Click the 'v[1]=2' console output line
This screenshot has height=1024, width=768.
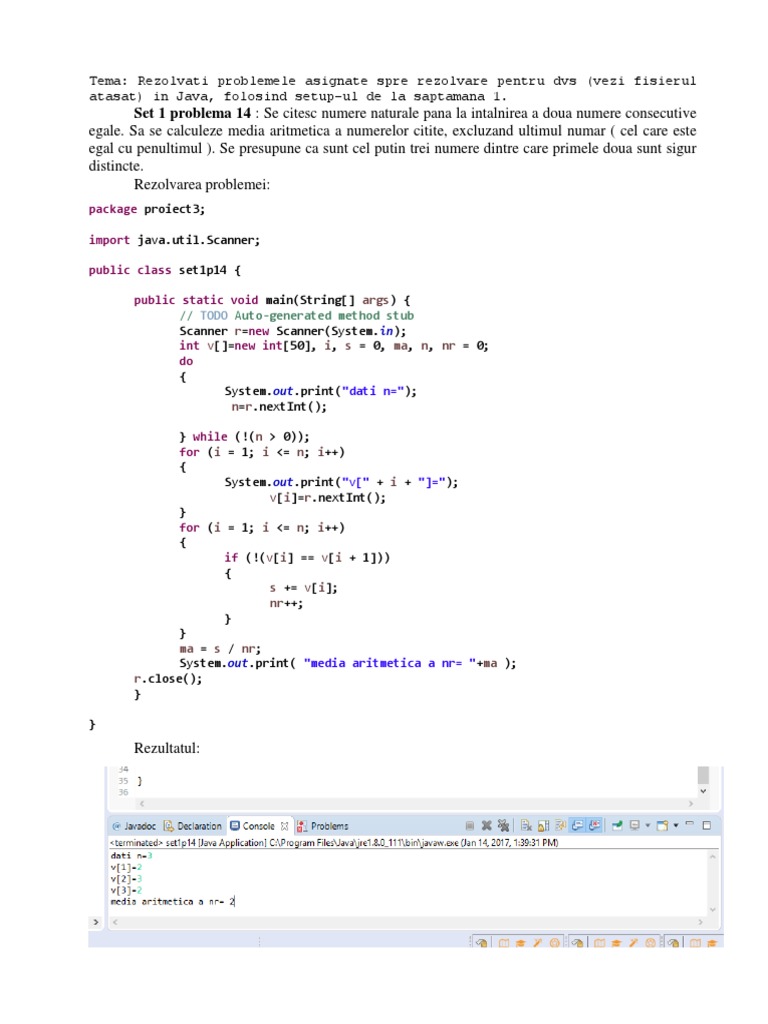[x=126, y=867]
